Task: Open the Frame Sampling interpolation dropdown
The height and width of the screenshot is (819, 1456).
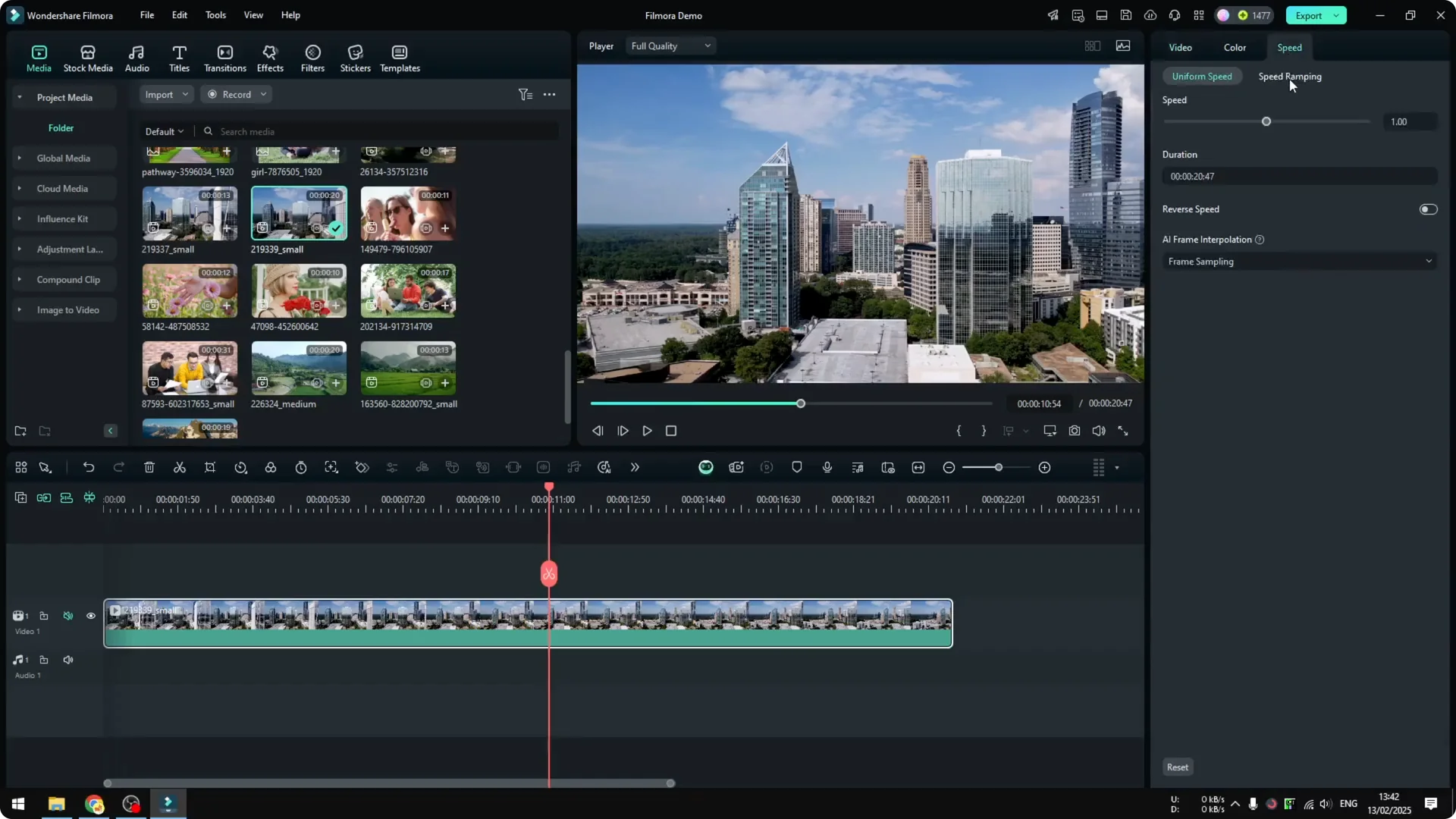Action: pyautogui.click(x=1298, y=261)
